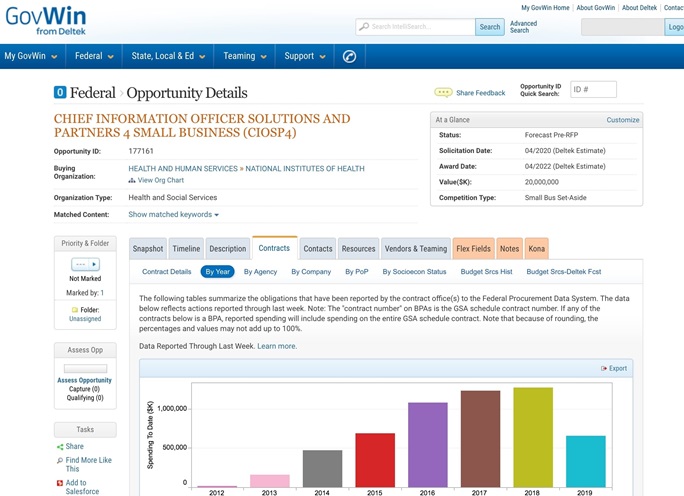Open the Vendors & Teaming tab

click(416, 249)
